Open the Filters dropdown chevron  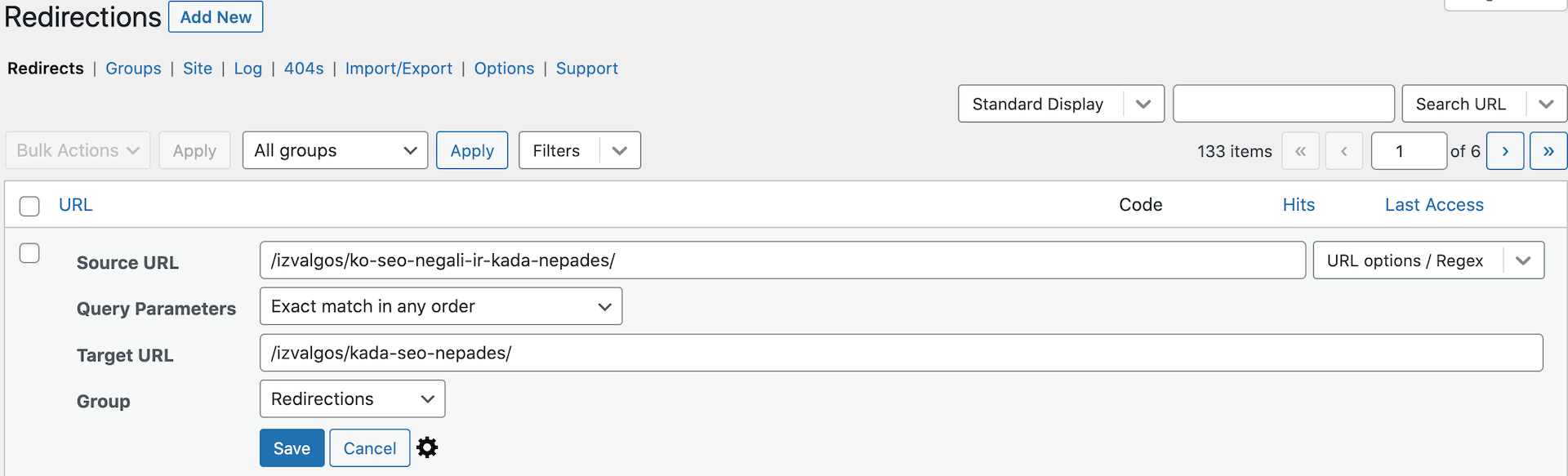click(x=619, y=150)
